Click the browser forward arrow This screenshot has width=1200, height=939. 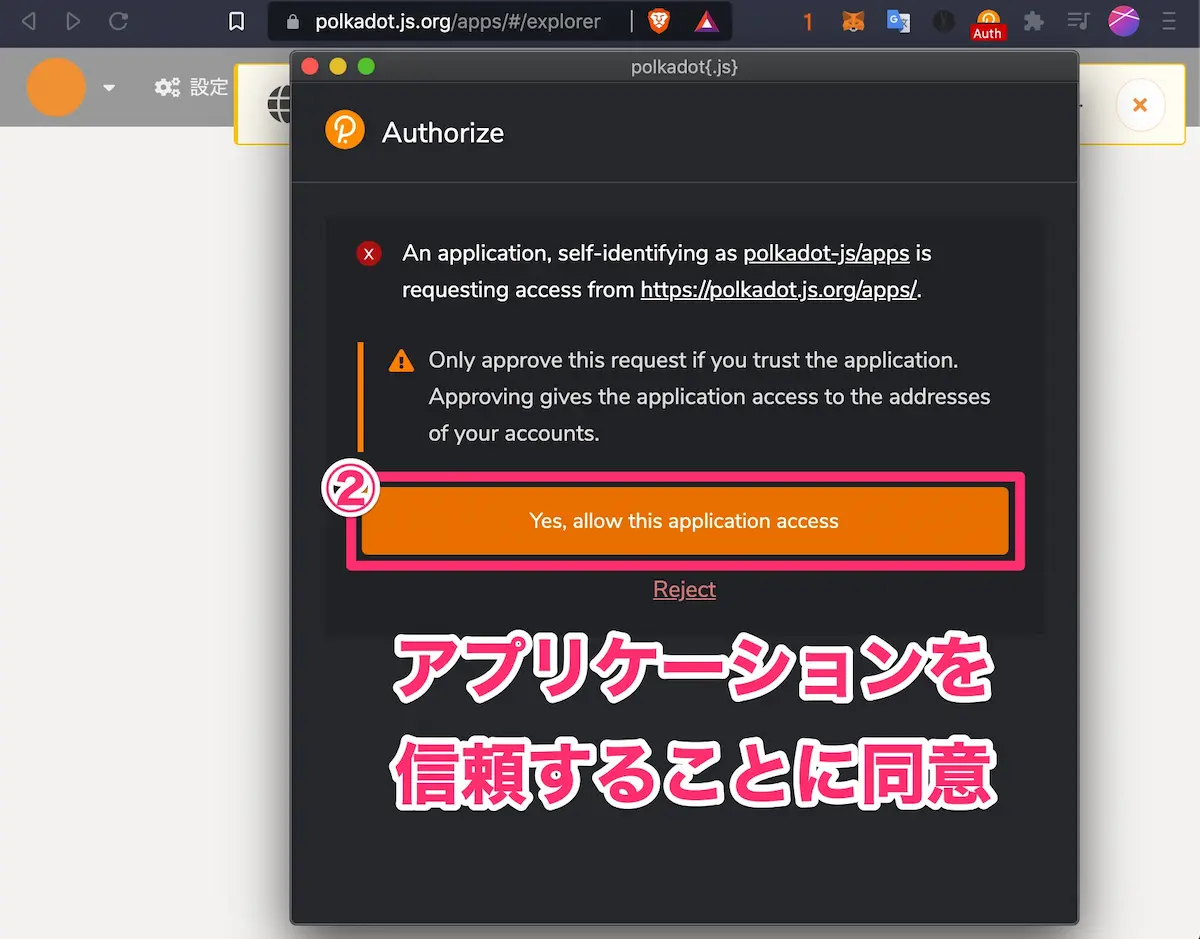tap(73, 21)
